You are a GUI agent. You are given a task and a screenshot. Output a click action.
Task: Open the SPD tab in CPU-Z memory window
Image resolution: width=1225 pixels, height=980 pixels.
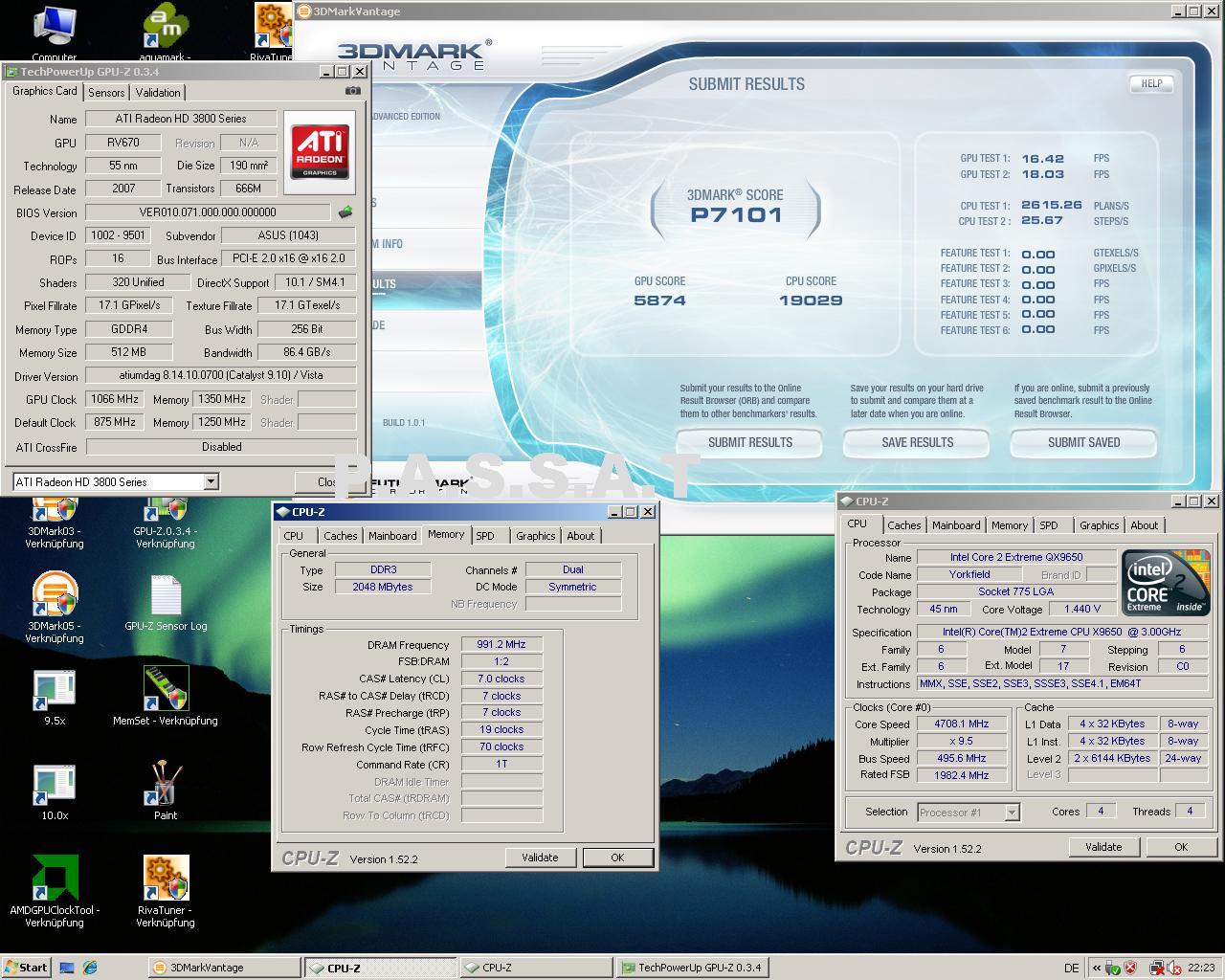pos(485,536)
